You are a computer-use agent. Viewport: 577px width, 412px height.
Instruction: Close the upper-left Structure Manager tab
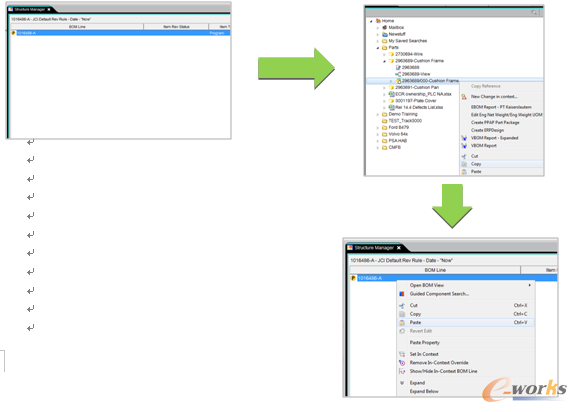pyautogui.click(x=49, y=10)
